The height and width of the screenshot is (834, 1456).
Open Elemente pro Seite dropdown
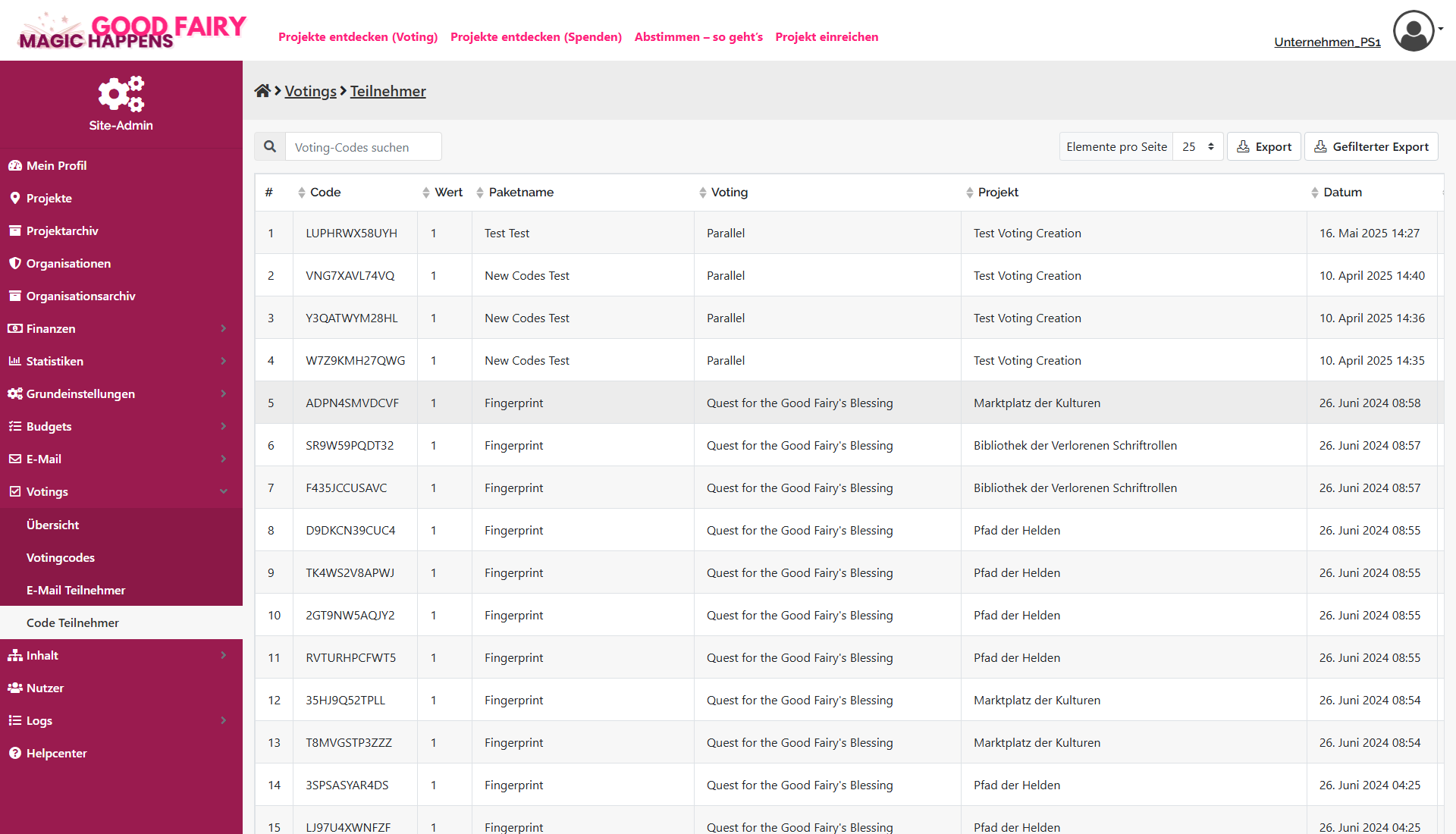[x=1197, y=146]
